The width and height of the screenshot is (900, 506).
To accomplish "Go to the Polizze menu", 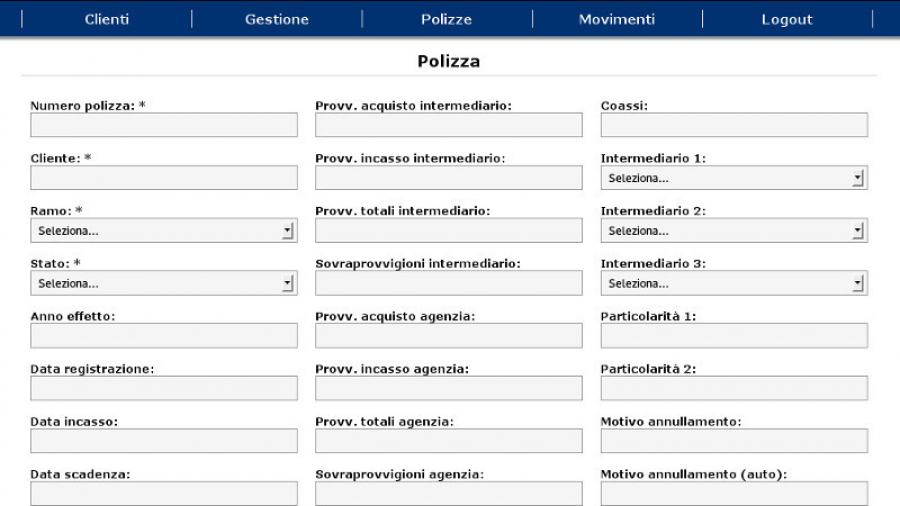I will (x=446, y=19).
